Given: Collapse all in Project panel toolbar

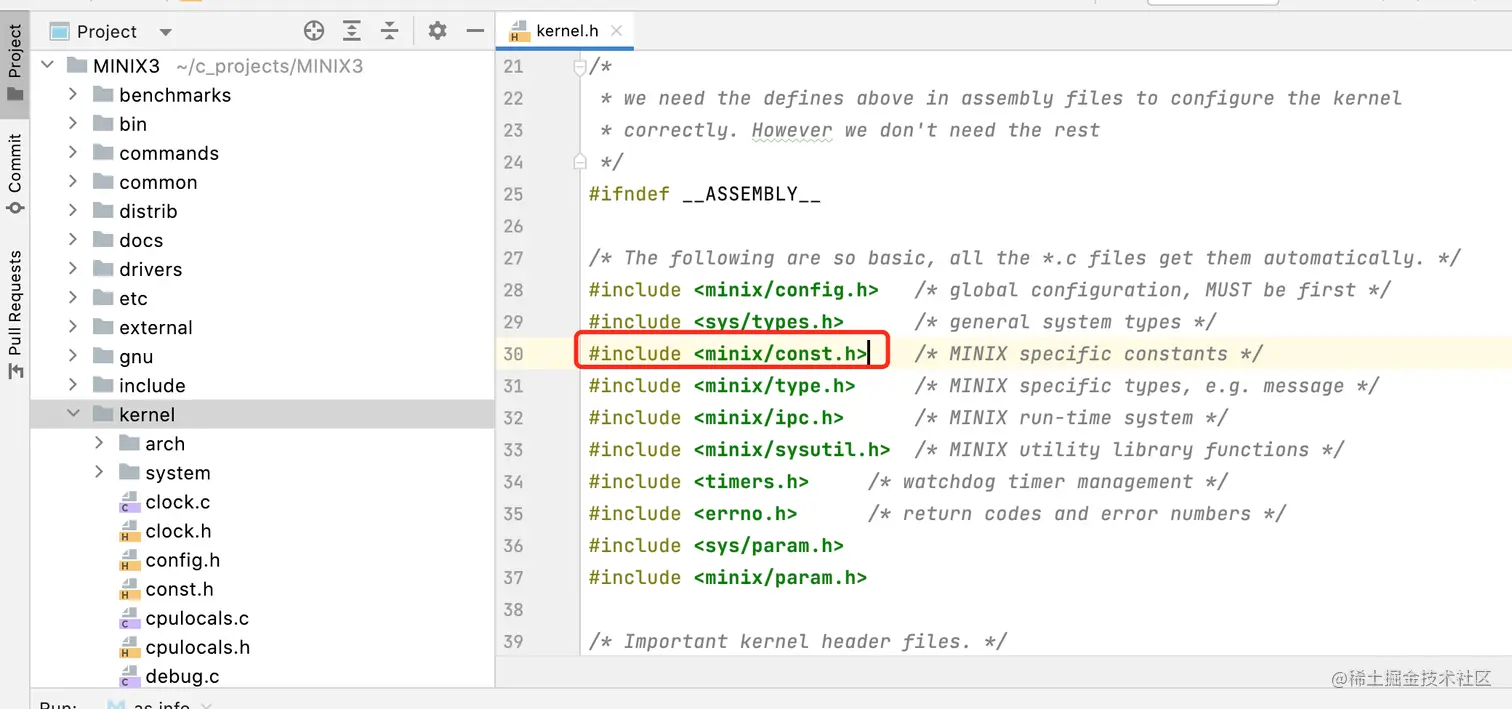Looking at the screenshot, I should [x=390, y=31].
